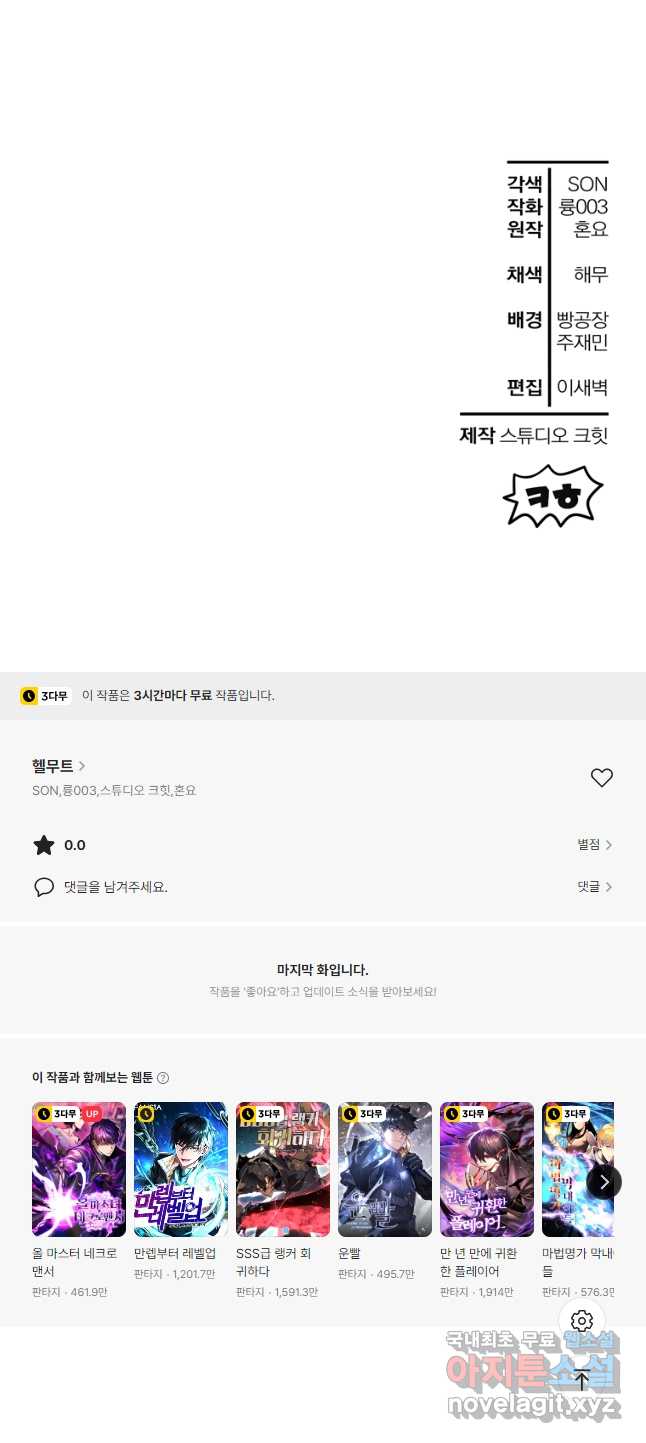This screenshot has width=646, height=1443.
Task: Click the scroll-to-top arrow icon
Action: [x=582, y=1381]
